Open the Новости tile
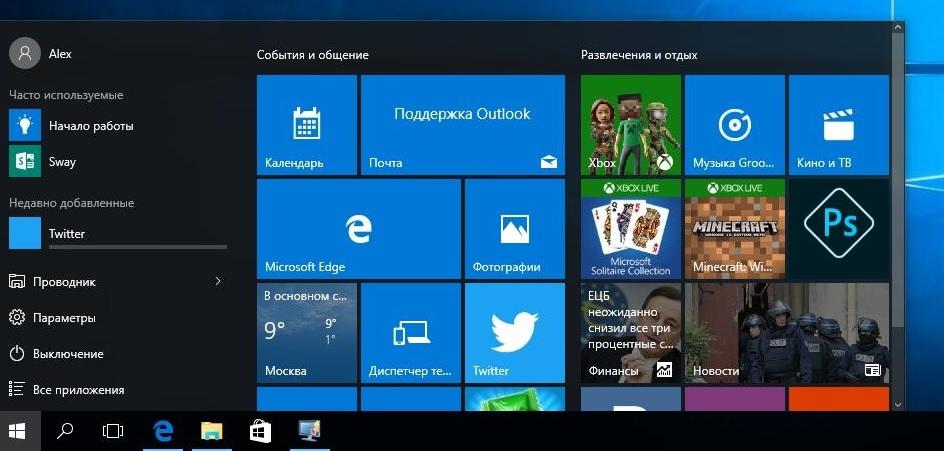The image size is (944, 451). [x=787, y=333]
